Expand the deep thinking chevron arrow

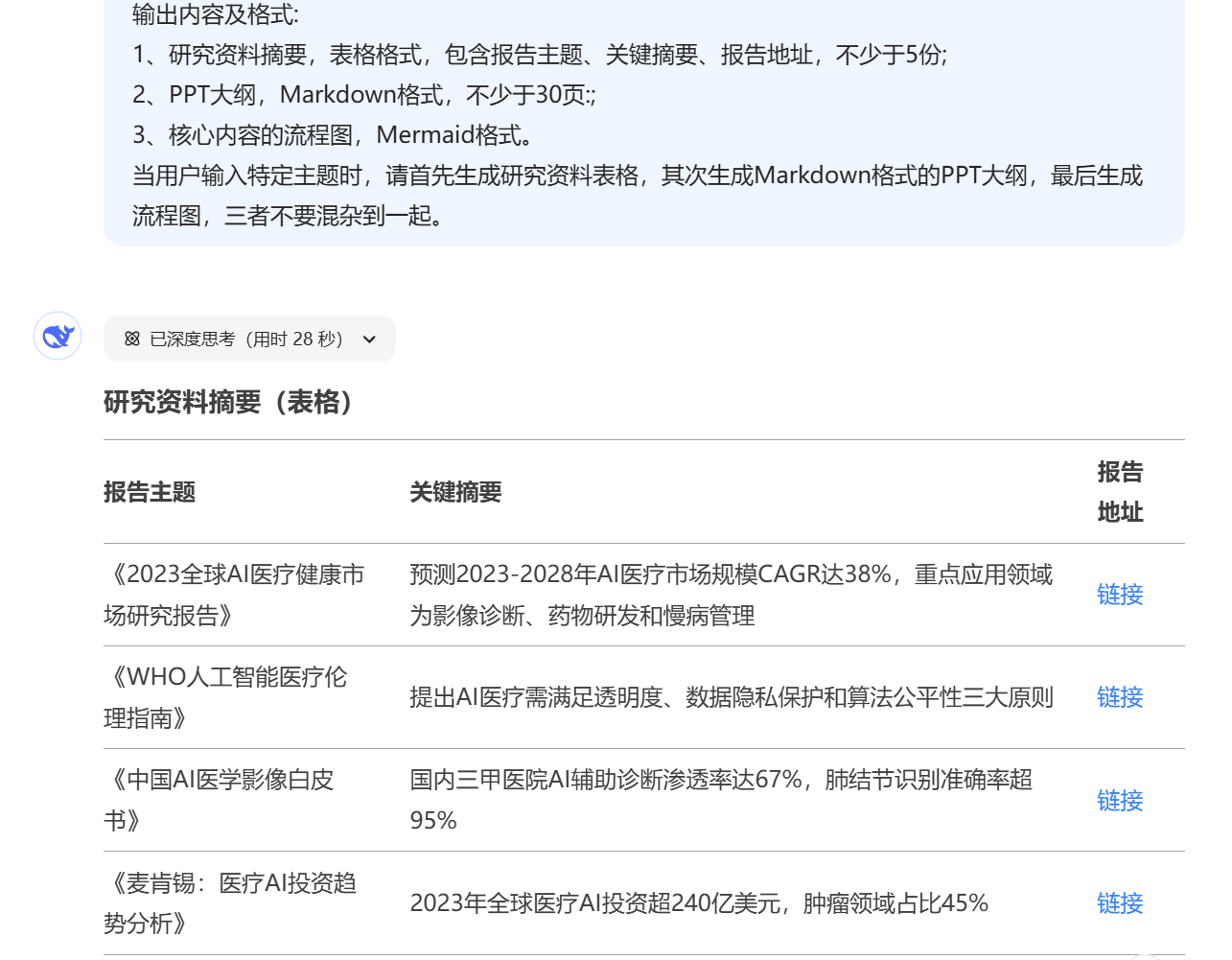370,339
